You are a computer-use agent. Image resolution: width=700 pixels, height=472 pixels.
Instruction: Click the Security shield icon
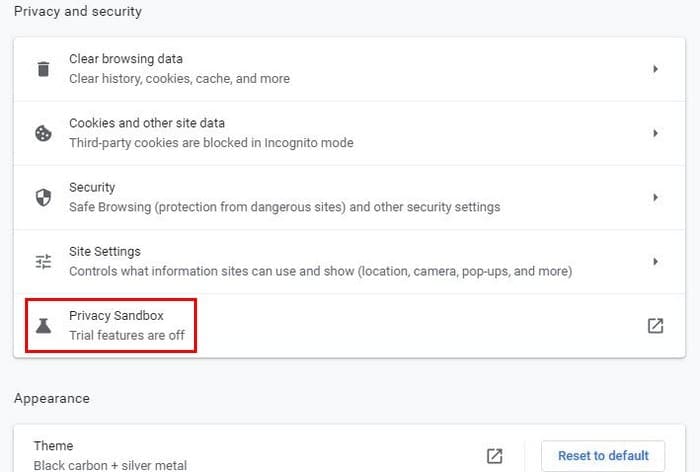pyautogui.click(x=43, y=197)
